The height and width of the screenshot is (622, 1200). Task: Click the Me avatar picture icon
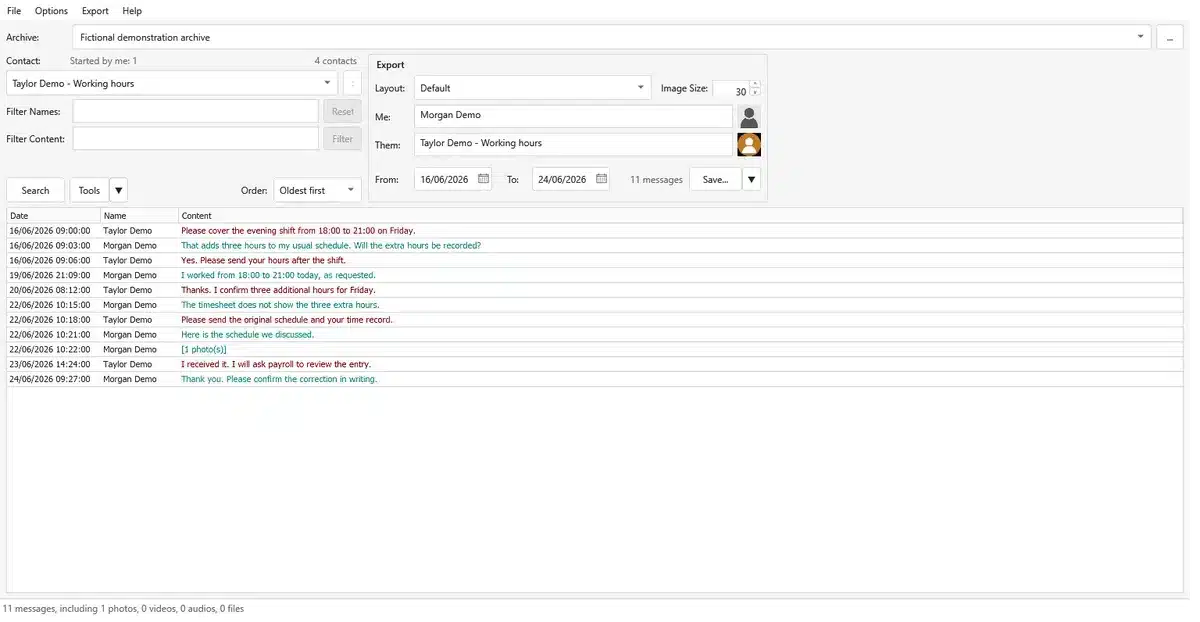pos(749,117)
